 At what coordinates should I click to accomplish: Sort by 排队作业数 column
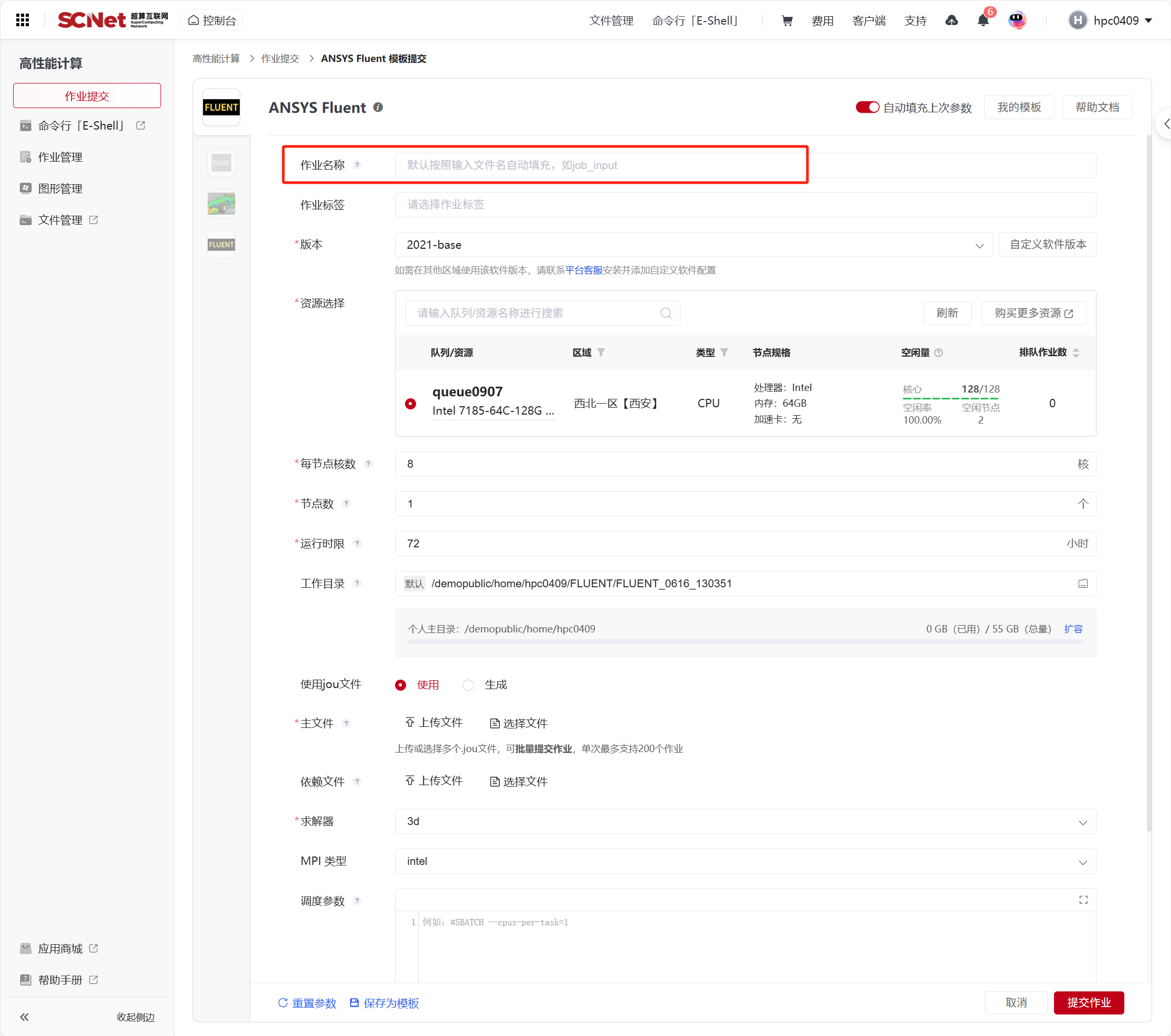[x=1076, y=353]
